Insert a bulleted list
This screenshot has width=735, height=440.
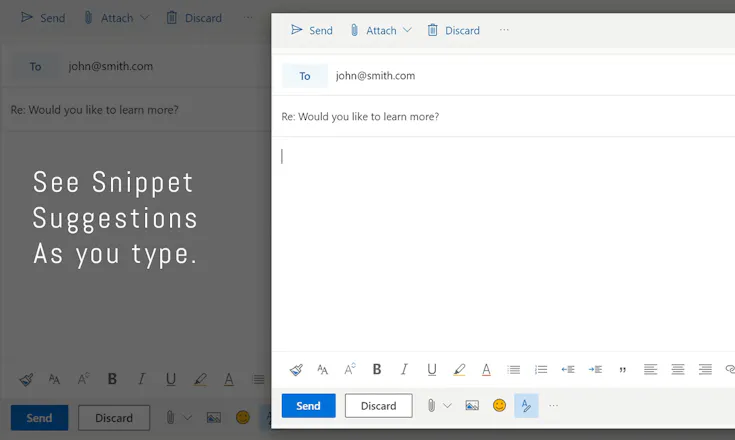(514, 370)
